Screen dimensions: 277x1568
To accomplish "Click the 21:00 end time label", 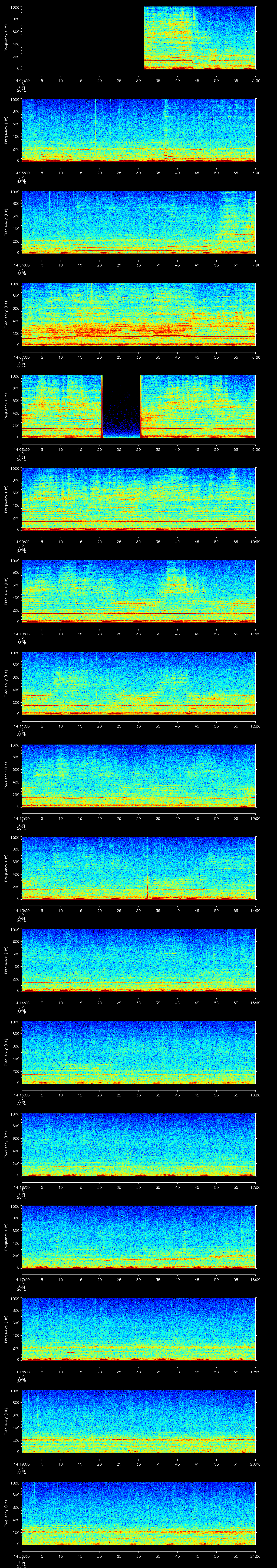I will point(256,1556).
